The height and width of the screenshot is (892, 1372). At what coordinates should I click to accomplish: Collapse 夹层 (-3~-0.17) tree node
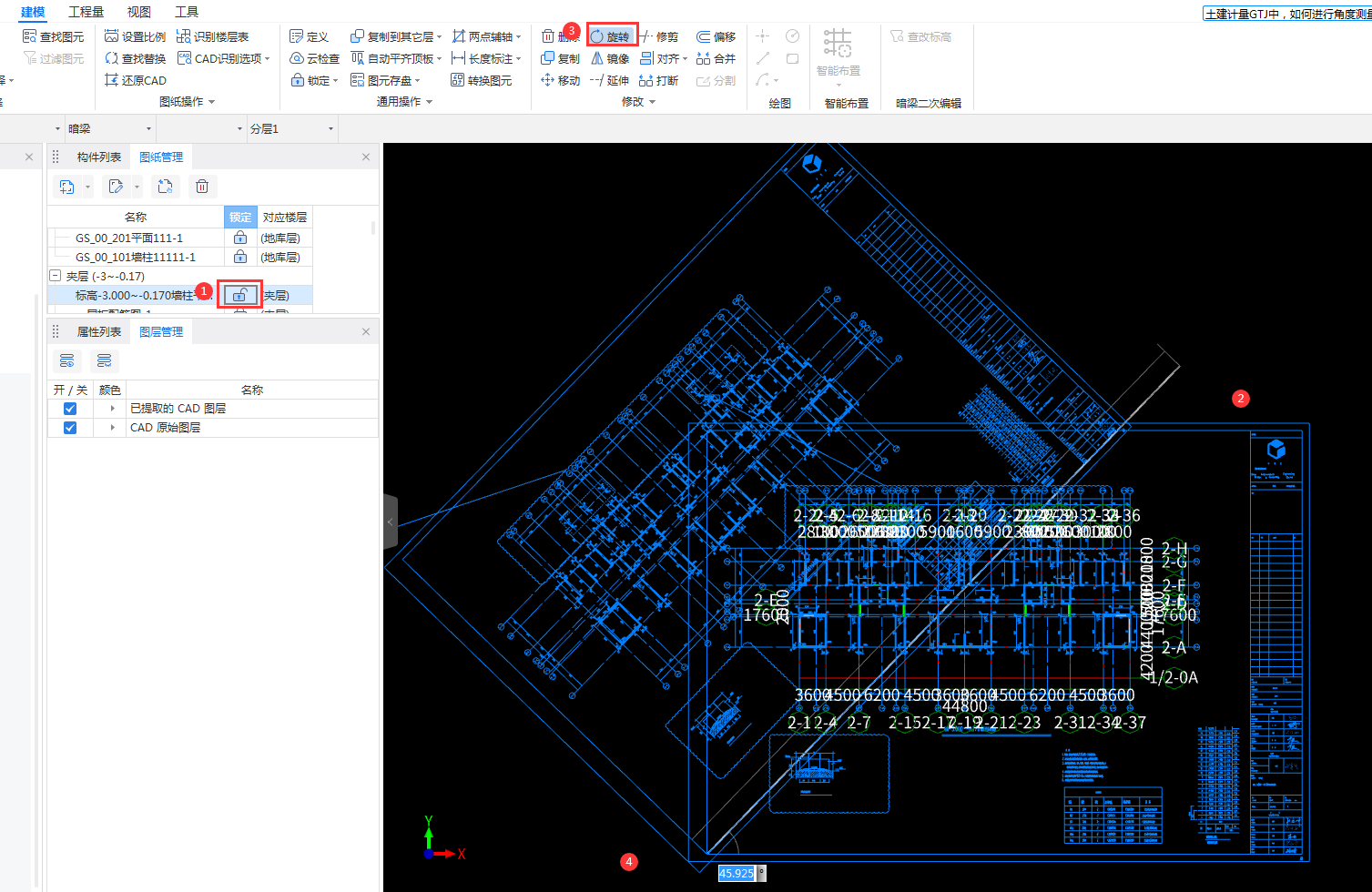click(55, 276)
